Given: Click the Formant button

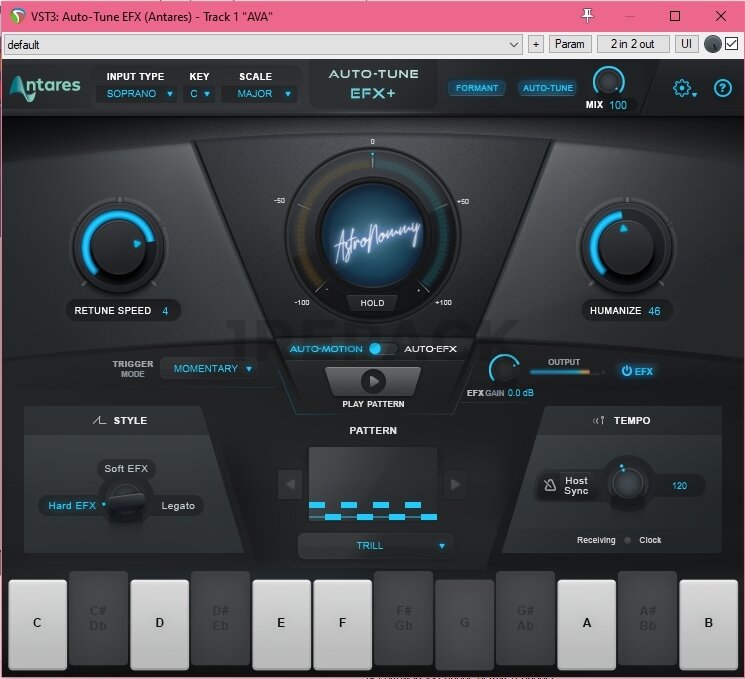Looking at the screenshot, I should [477, 88].
